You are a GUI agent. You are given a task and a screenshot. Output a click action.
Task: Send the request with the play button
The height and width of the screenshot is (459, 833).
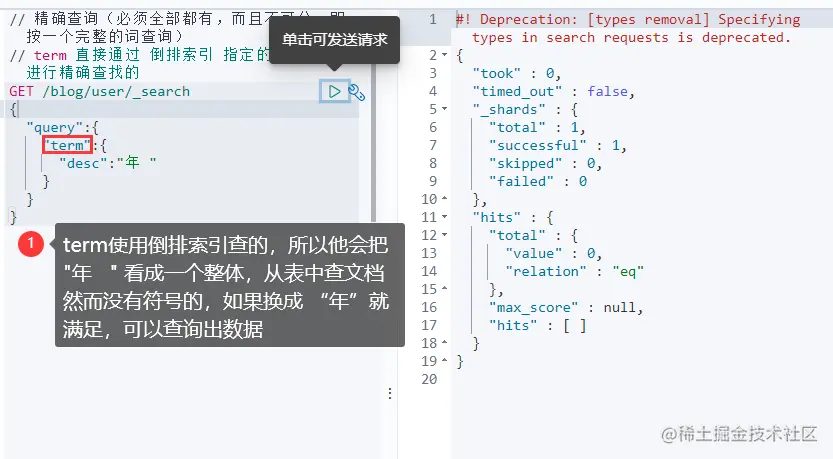coord(334,91)
